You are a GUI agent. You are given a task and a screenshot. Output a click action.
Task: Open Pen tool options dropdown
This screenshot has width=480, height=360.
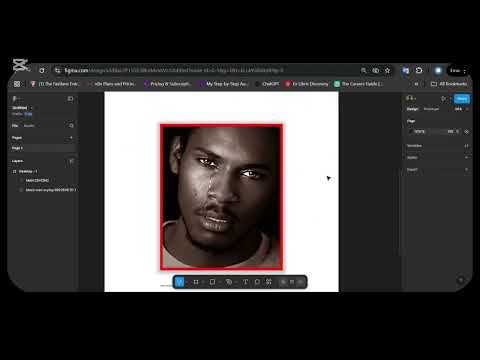click(x=236, y=282)
